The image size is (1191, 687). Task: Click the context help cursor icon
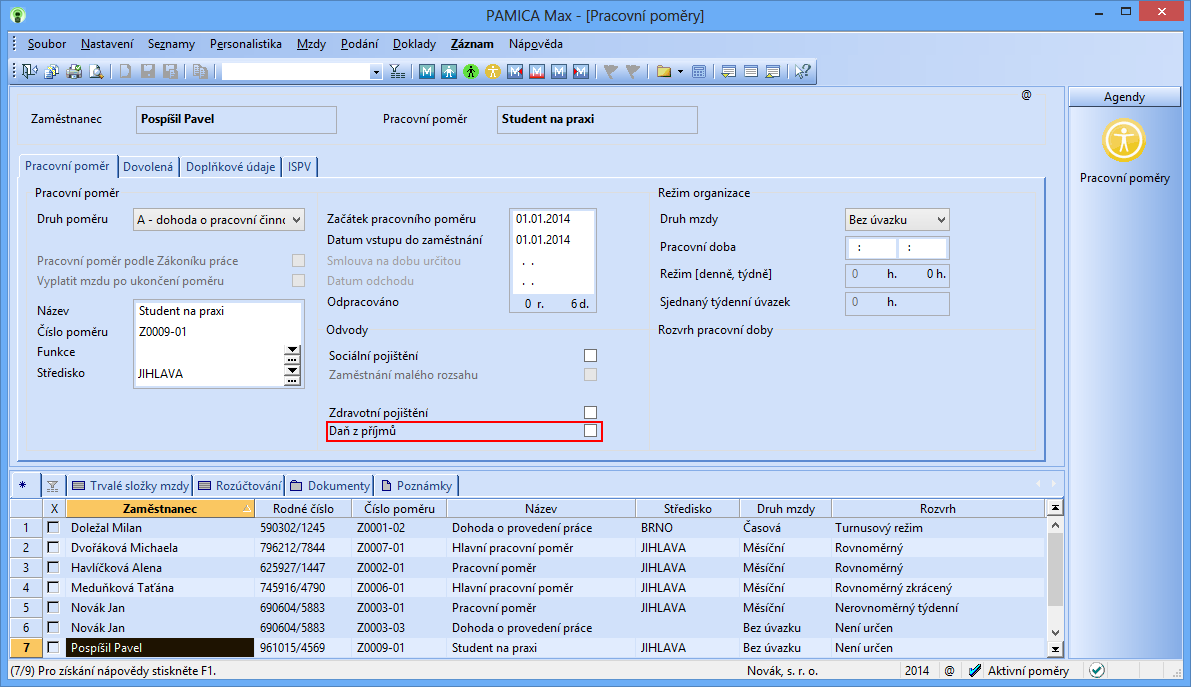coord(802,71)
